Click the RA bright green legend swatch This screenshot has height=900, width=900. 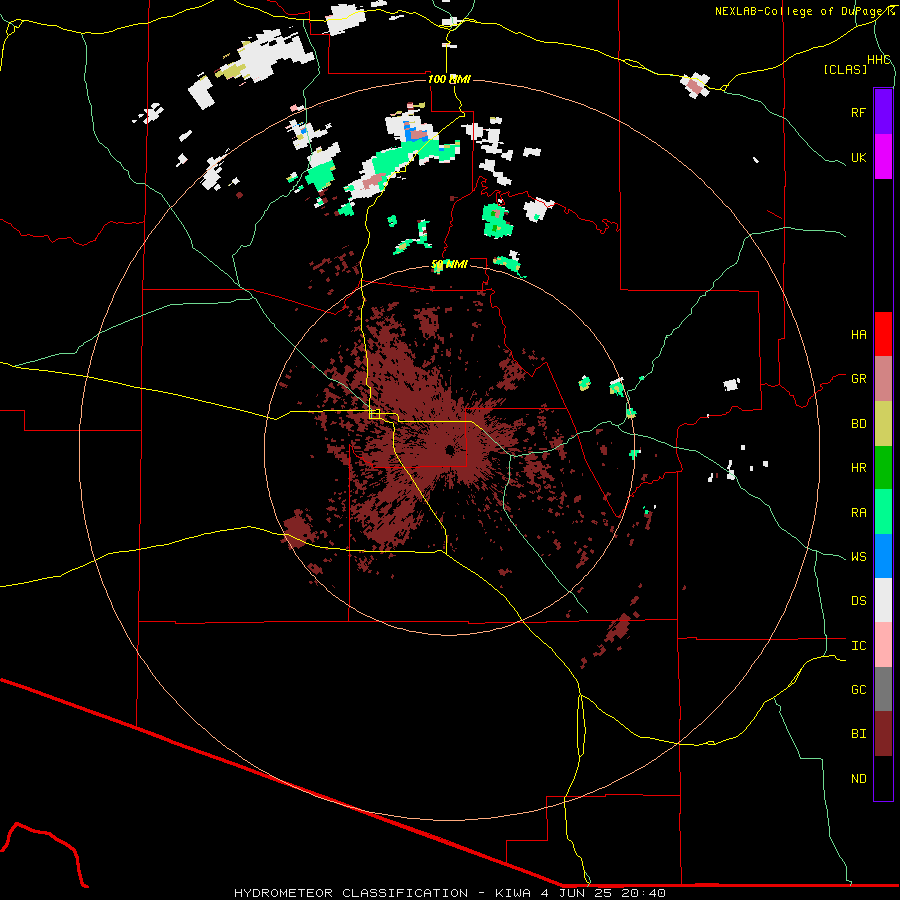pos(883,512)
